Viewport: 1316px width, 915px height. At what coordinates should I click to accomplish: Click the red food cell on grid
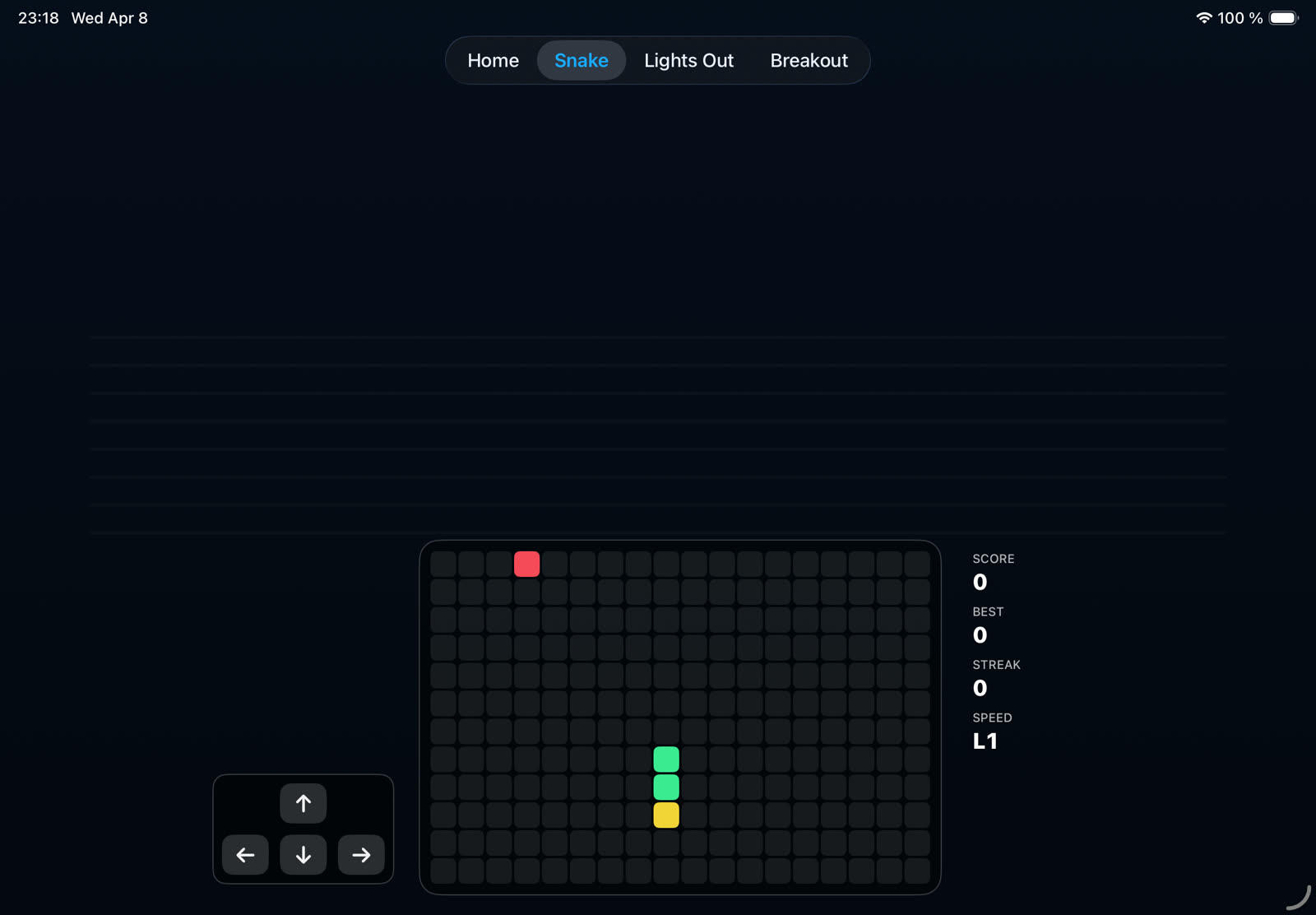526,564
